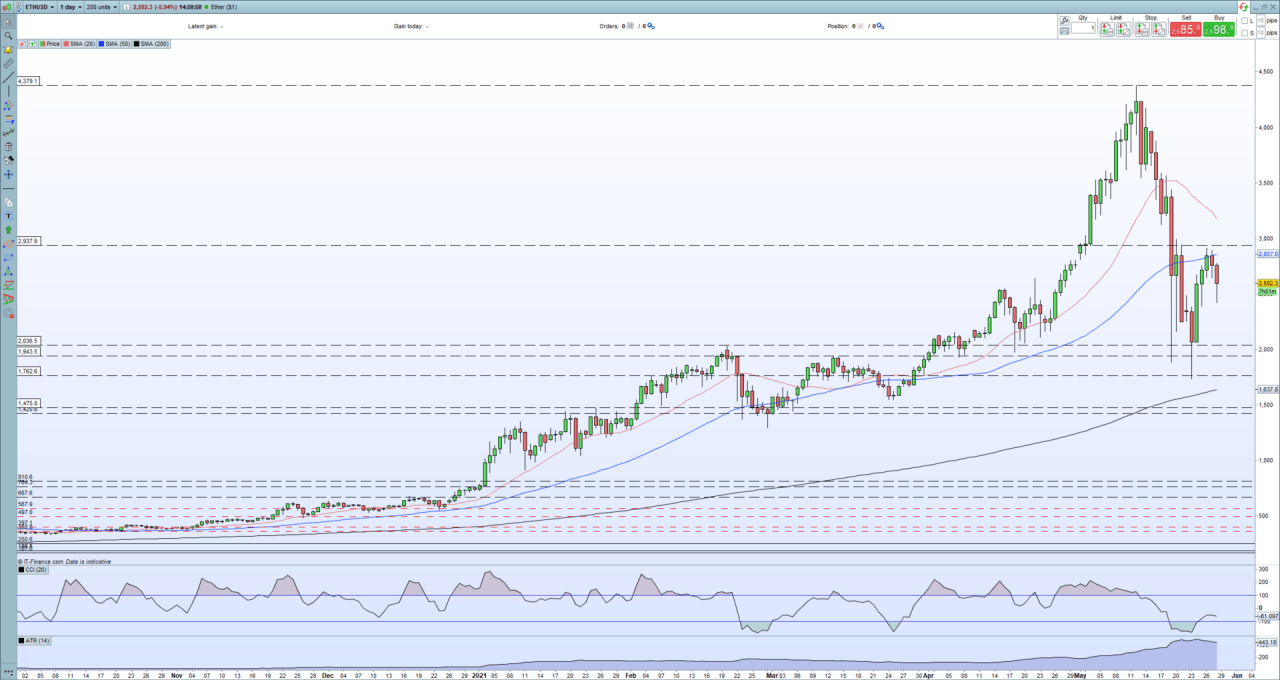Toggle the Price series in the chart legend
The width and height of the screenshot is (1280, 680).
click(x=52, y=43)
